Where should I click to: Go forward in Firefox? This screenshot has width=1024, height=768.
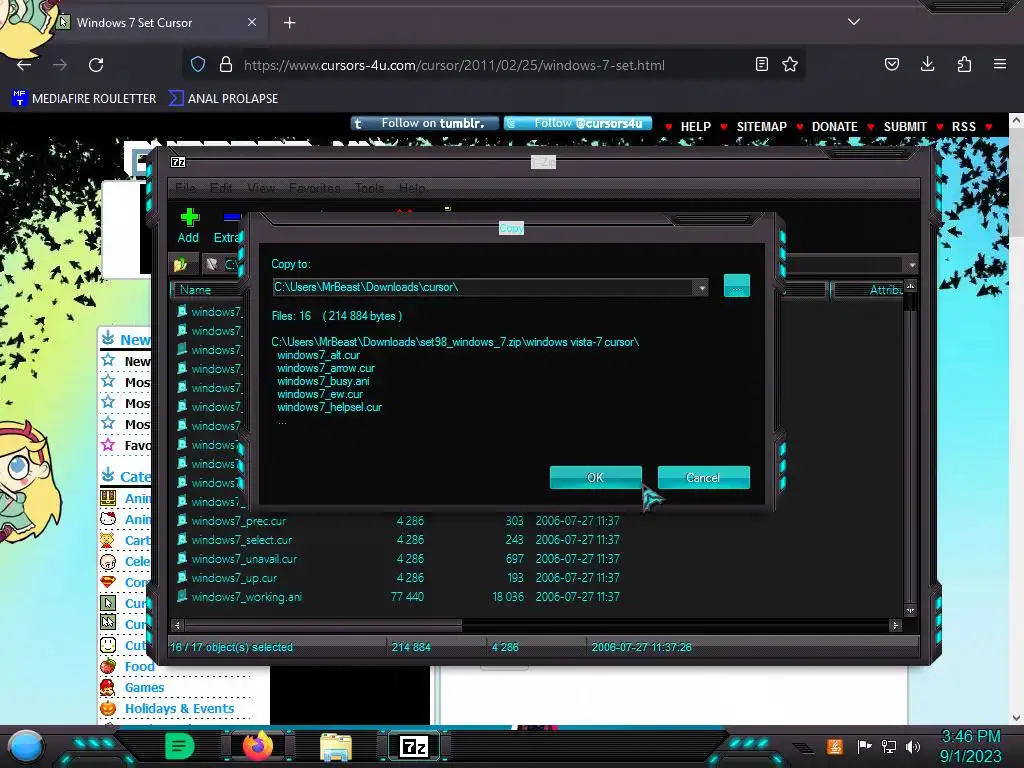tap(60, 65)
